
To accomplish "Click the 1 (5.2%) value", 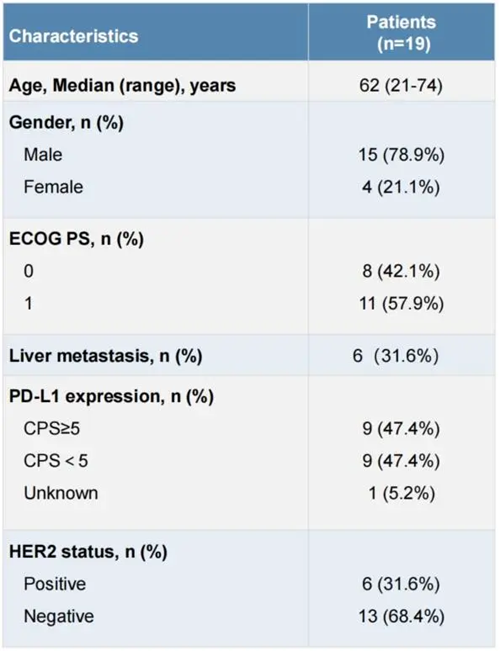I will [402, 493].
